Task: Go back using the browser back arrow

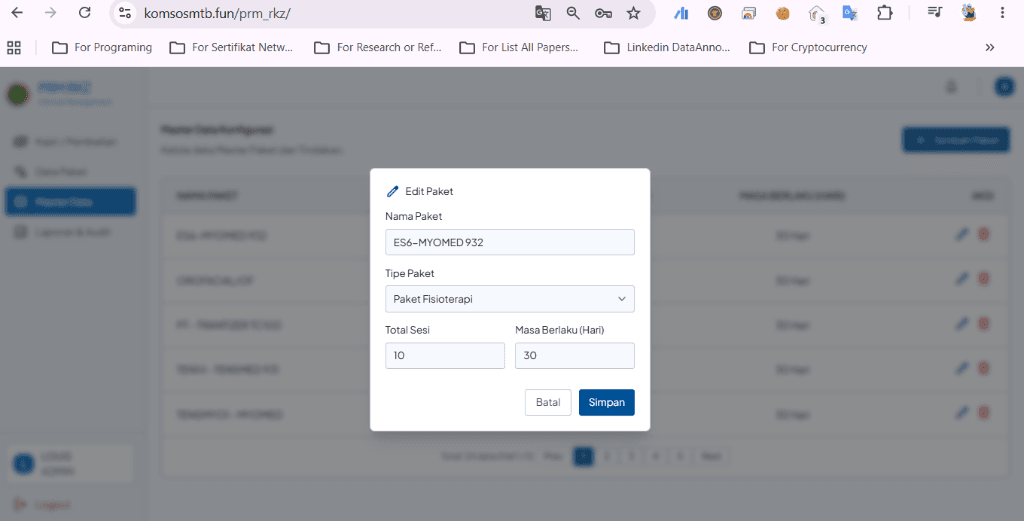Action: (17, 12)
